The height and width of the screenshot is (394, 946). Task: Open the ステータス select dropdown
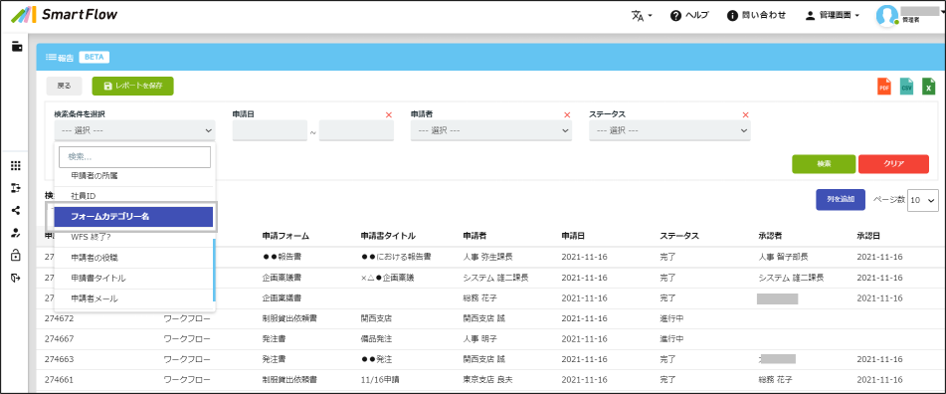(670, 130)
